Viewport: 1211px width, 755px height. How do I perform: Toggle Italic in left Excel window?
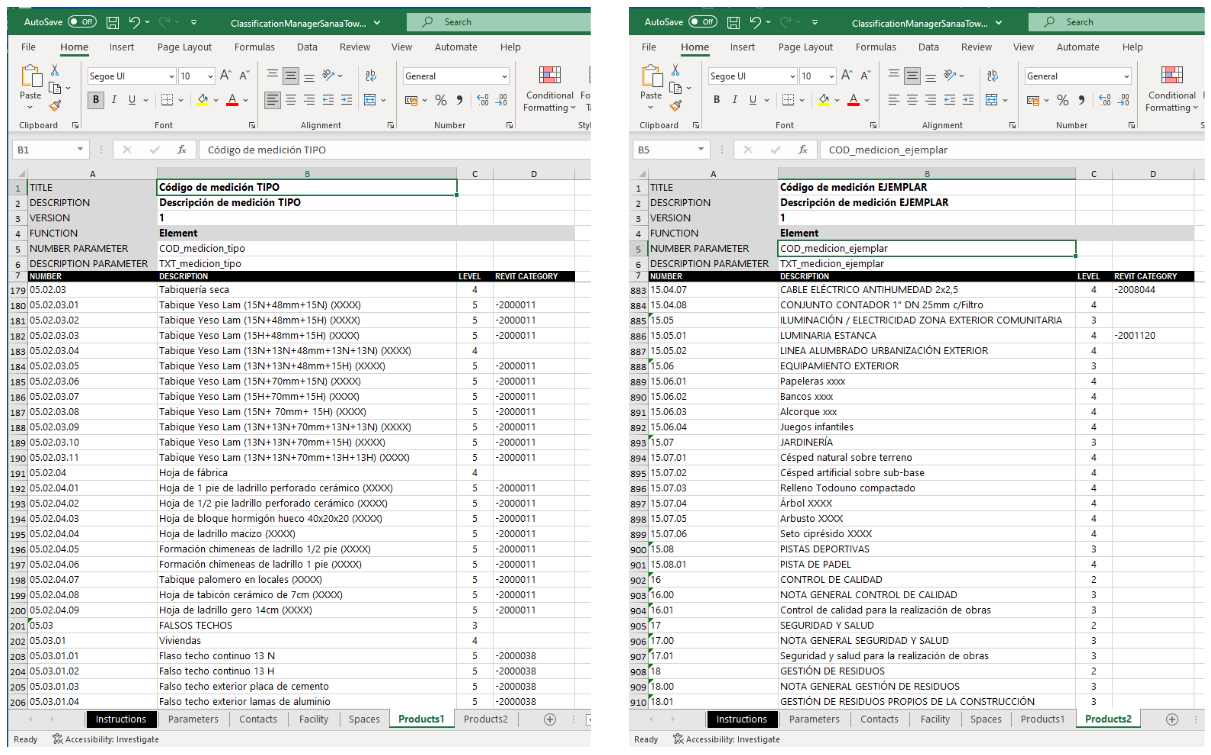pyautogui.click(x=115, y=100)
